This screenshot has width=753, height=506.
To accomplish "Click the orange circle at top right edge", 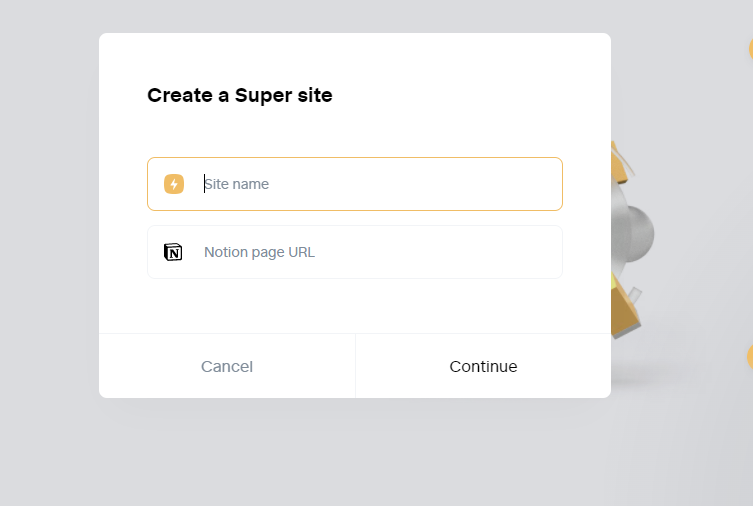I will [x=751, y=48].
